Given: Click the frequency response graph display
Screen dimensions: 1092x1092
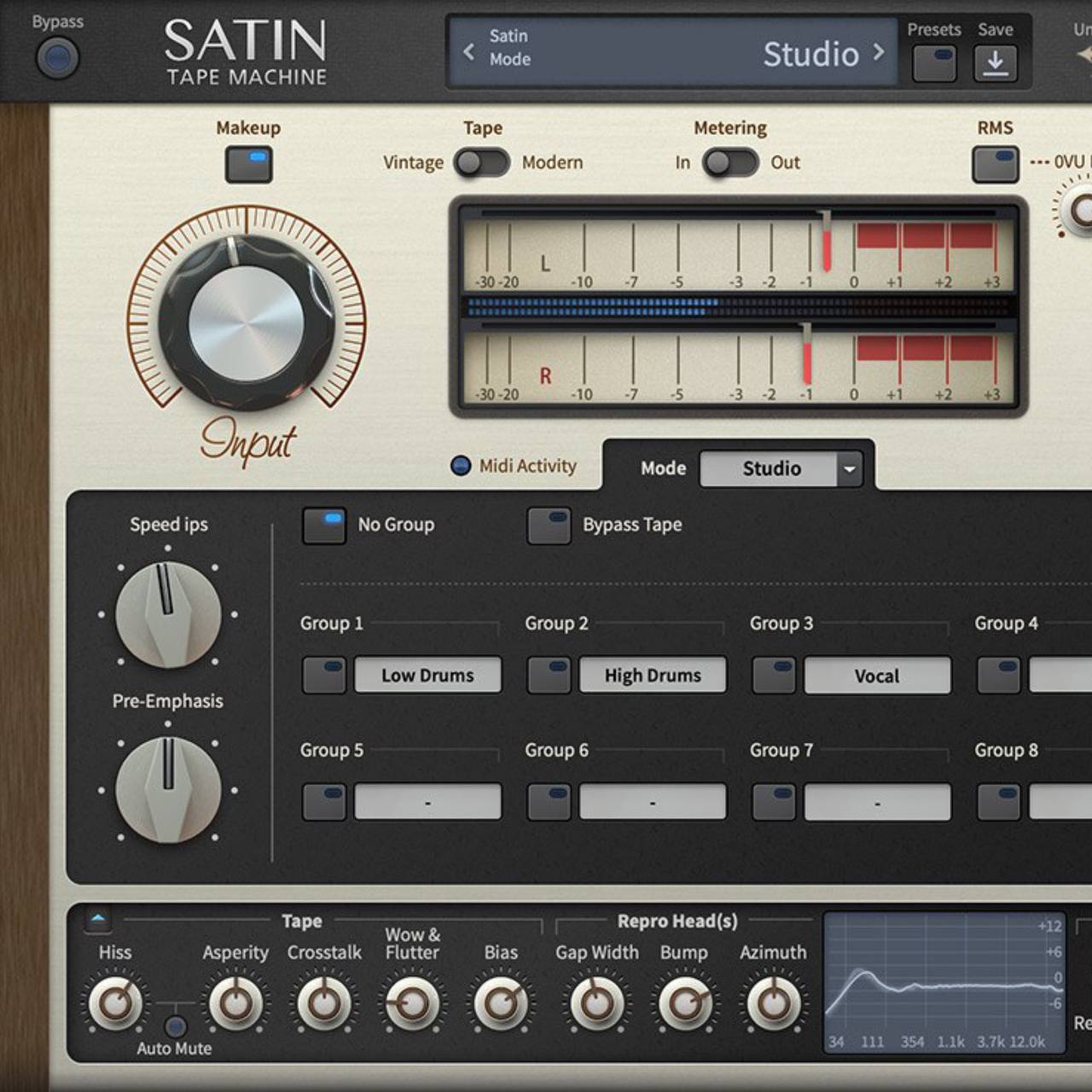Looking at the screenshot, I should tap(944, 983).
